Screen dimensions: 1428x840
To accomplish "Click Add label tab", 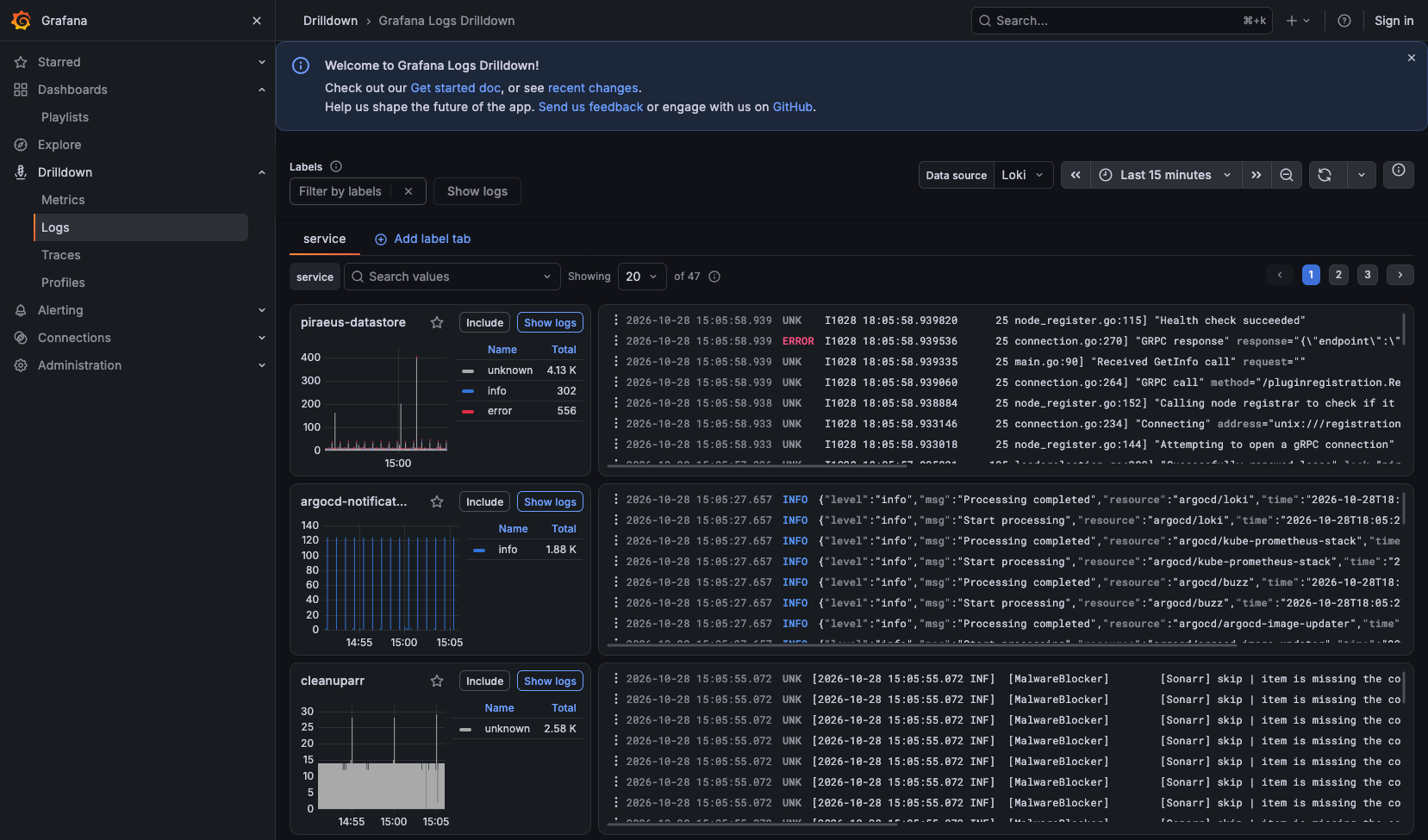I will pyautogui.click(x=423, y=239).
